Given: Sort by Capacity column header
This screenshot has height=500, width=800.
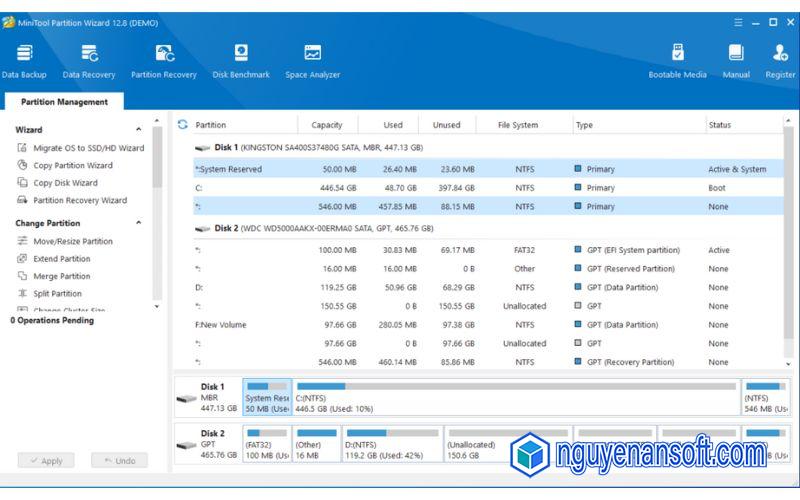Looking at the screenshot, I should (x=327, y=124).
